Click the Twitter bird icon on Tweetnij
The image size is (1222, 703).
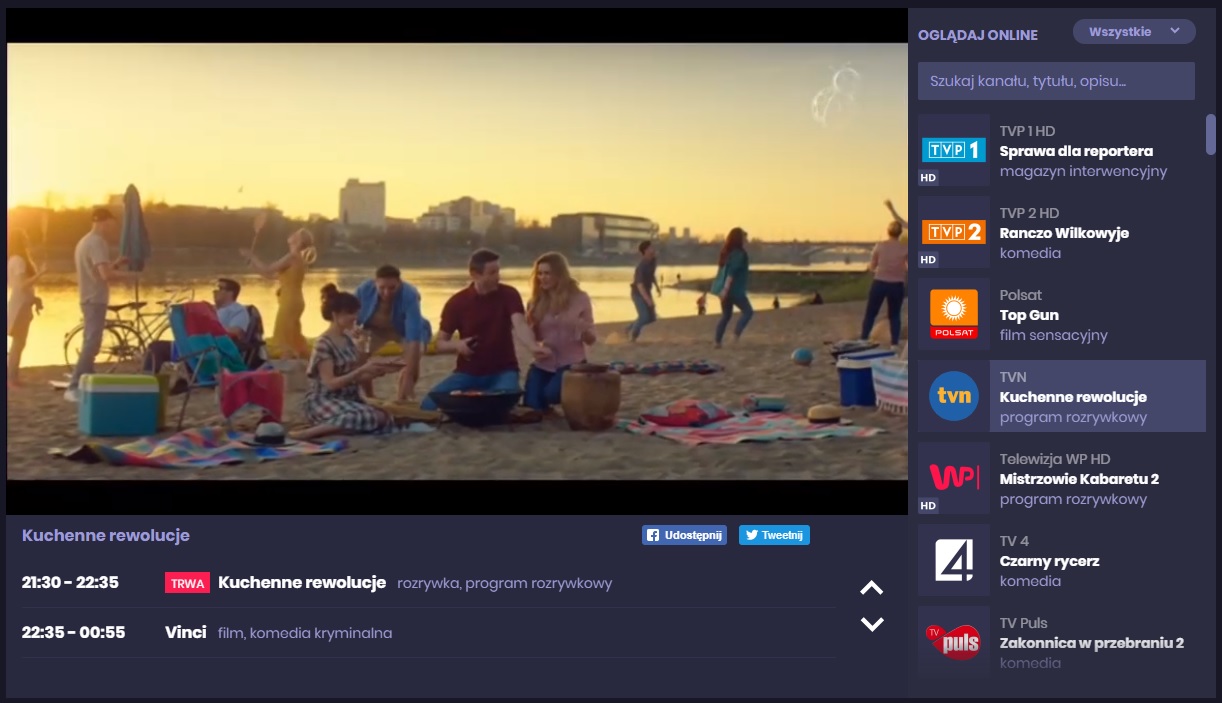click(751, 535)
